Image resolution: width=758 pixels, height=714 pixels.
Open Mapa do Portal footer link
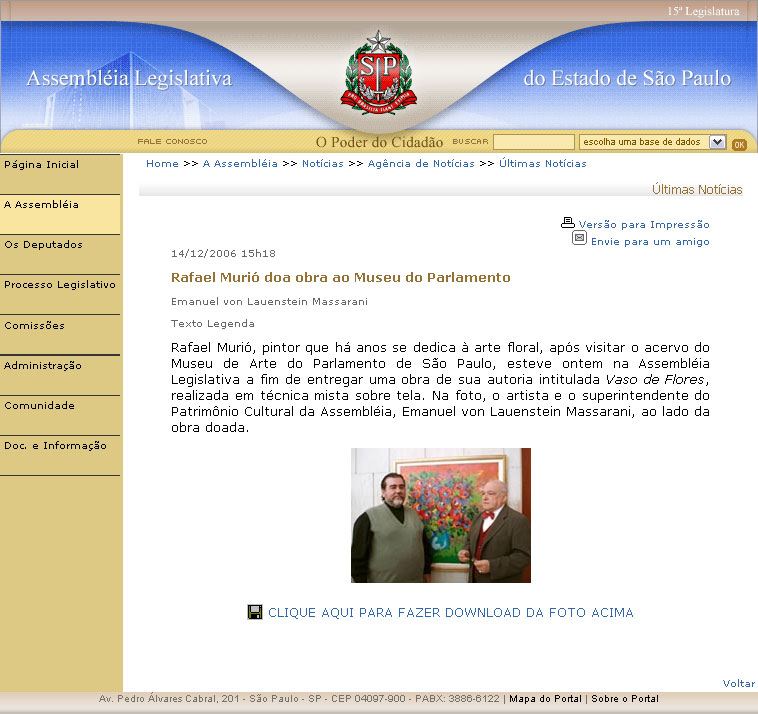tap(545, 699)
